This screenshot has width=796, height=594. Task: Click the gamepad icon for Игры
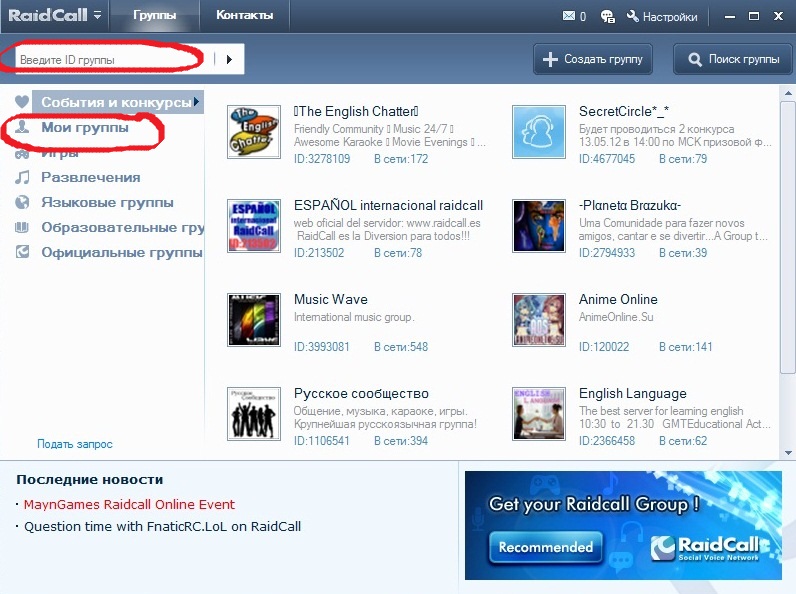[x=22, y=153]
